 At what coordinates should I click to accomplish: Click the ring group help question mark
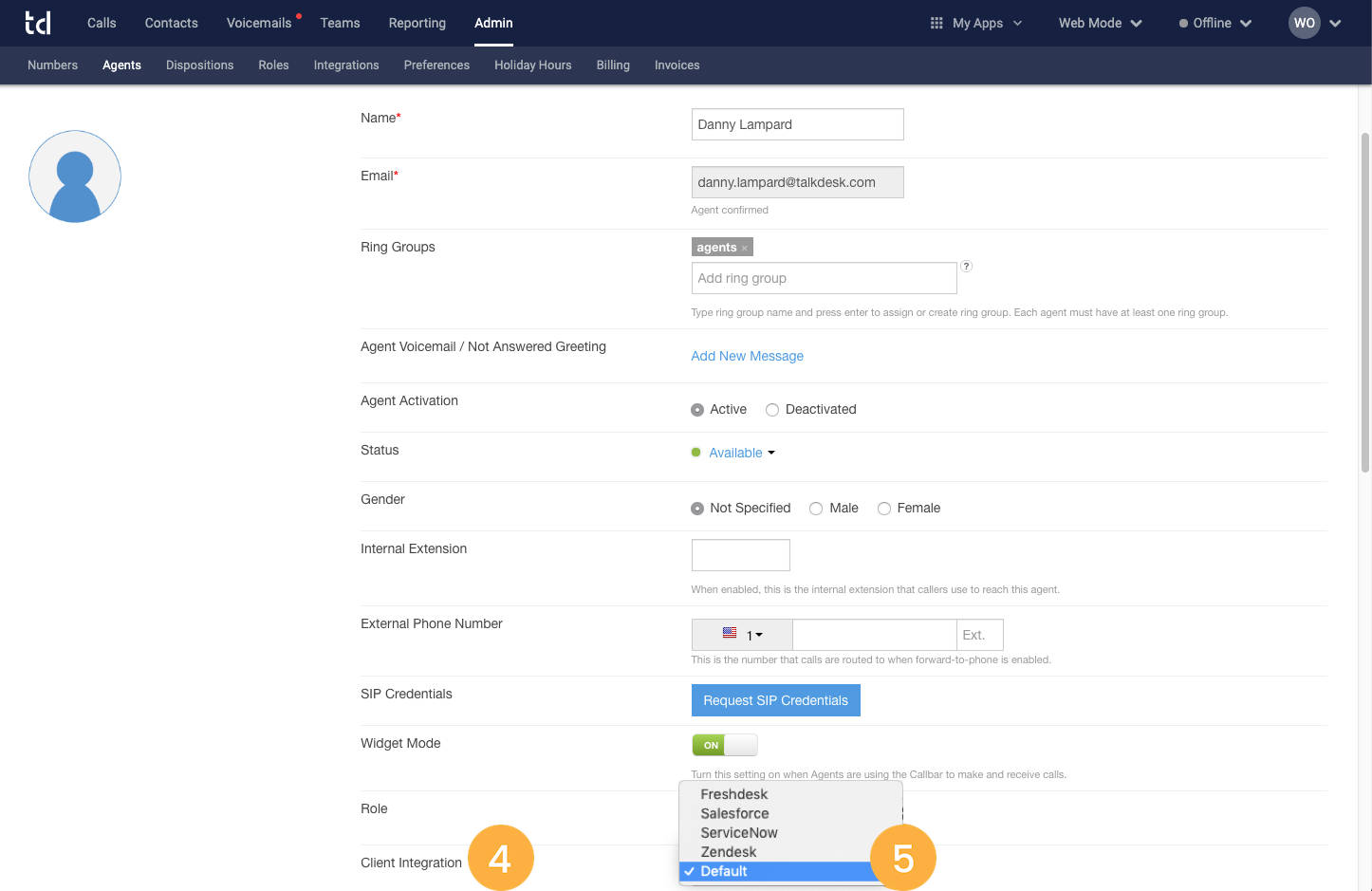966,267
